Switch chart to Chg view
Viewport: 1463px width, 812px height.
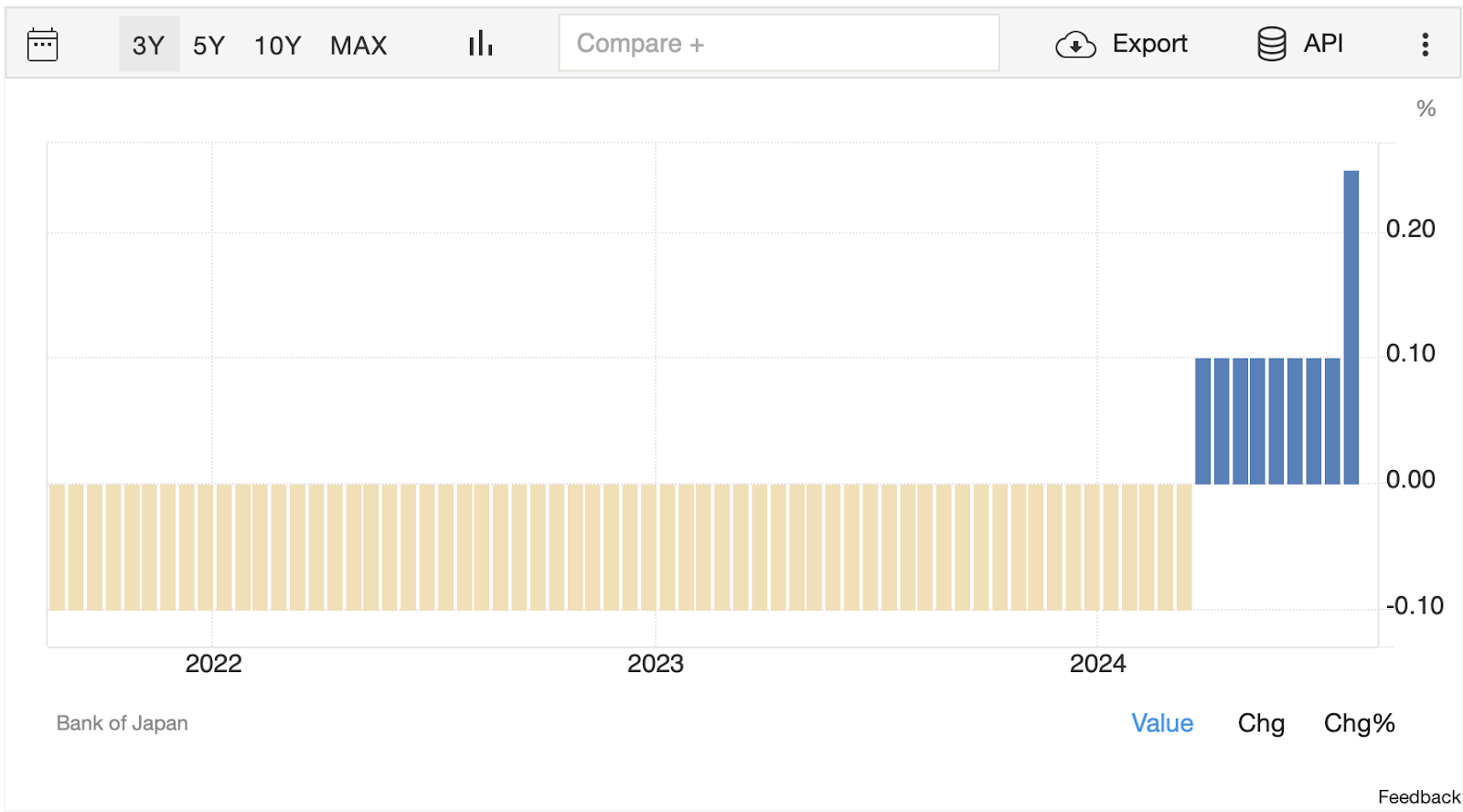pyautogui.click(x=1261, y=723)
